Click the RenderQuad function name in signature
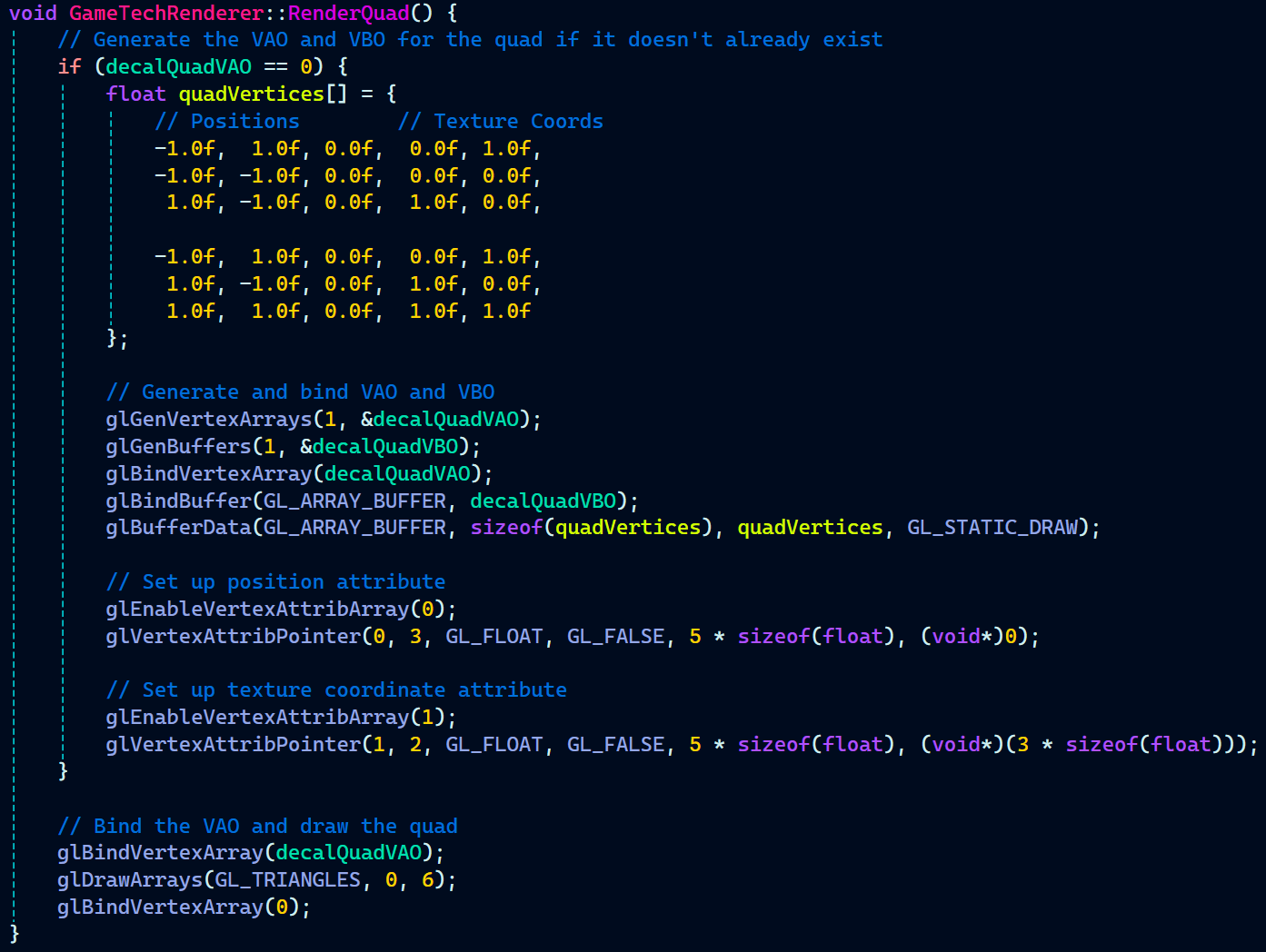 [348, 13]
